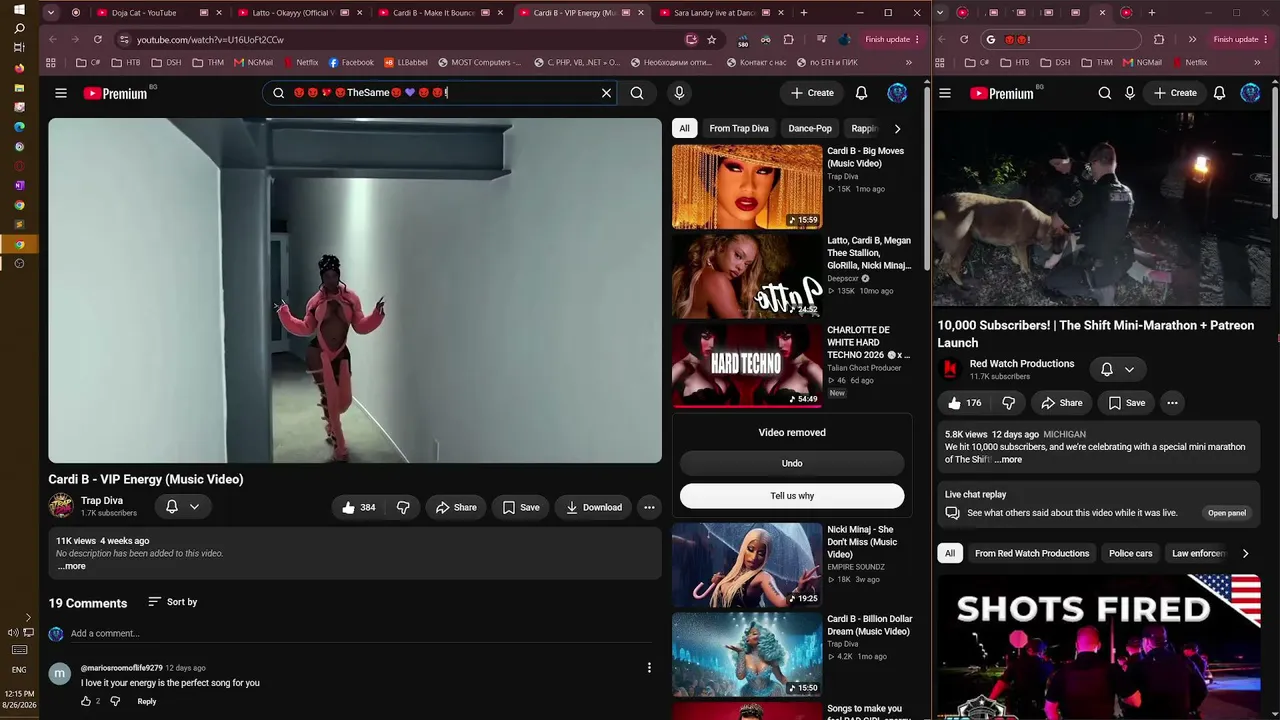This screenshot has height=720, width=1280.
Task: Open notifications bell in left YouTube window
Action: (x=861, y=93)
